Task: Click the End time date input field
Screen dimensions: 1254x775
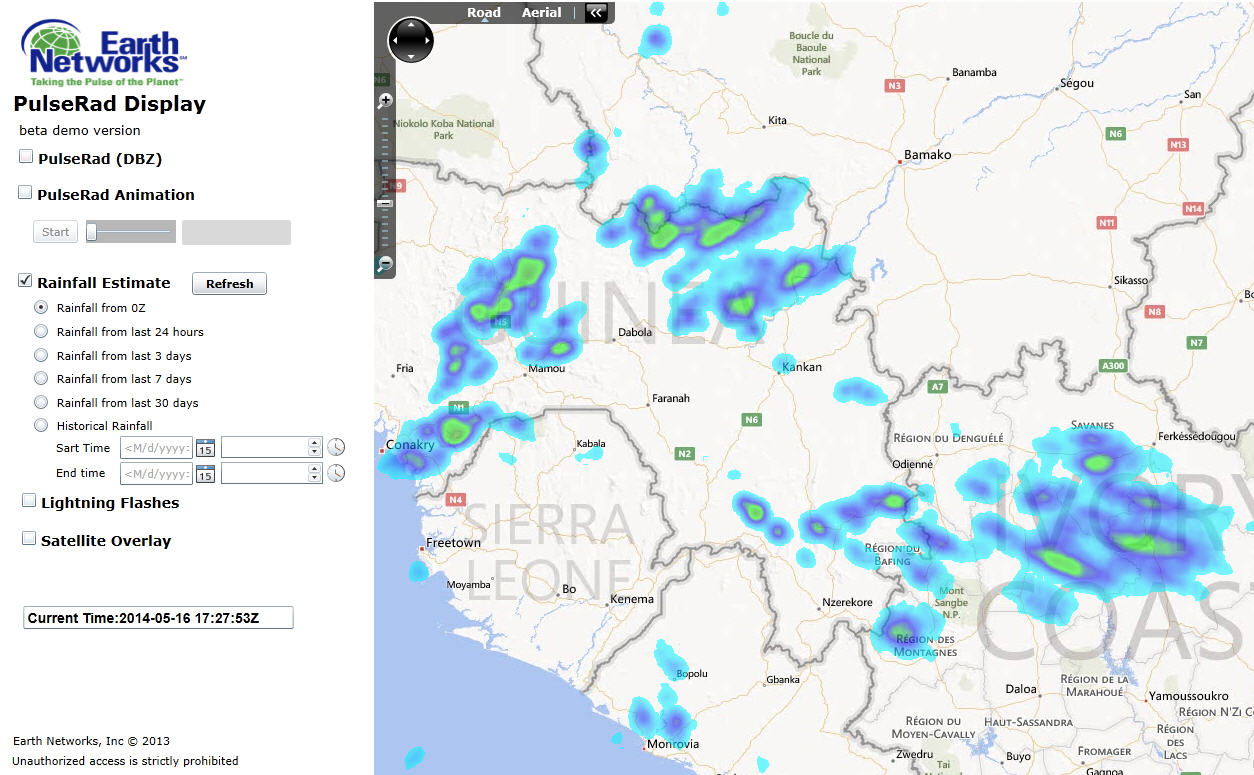Action: [157, 474]
